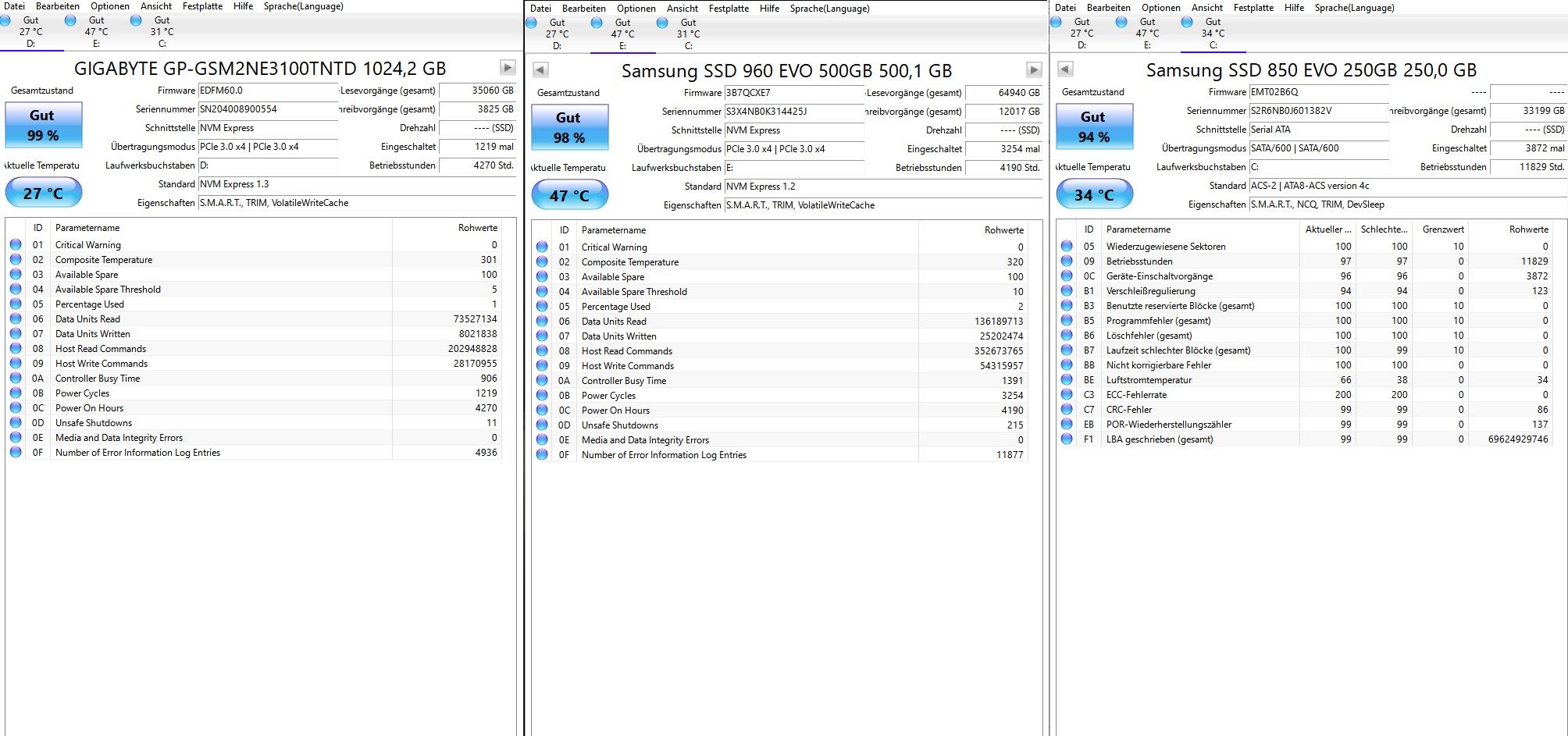
Task: Click serial number field S3X4NB0K314425J
Action: pos(794,112)
